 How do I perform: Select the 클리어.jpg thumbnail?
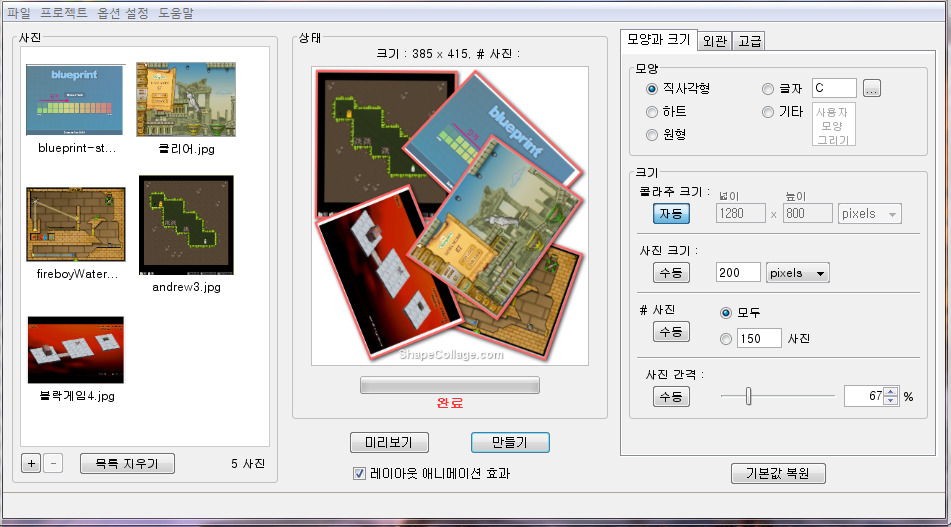[x=186, y=100]
